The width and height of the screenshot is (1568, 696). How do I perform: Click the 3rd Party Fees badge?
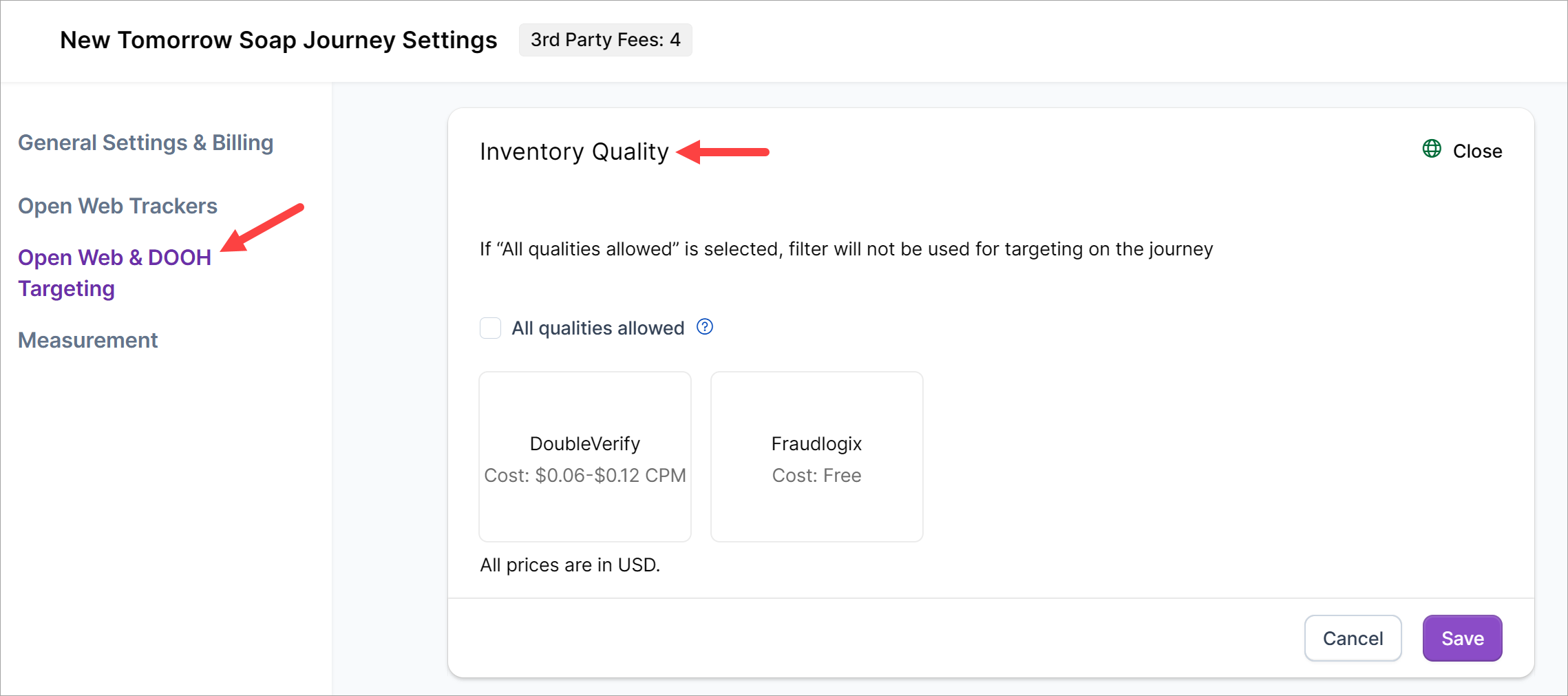click(605, 40)
